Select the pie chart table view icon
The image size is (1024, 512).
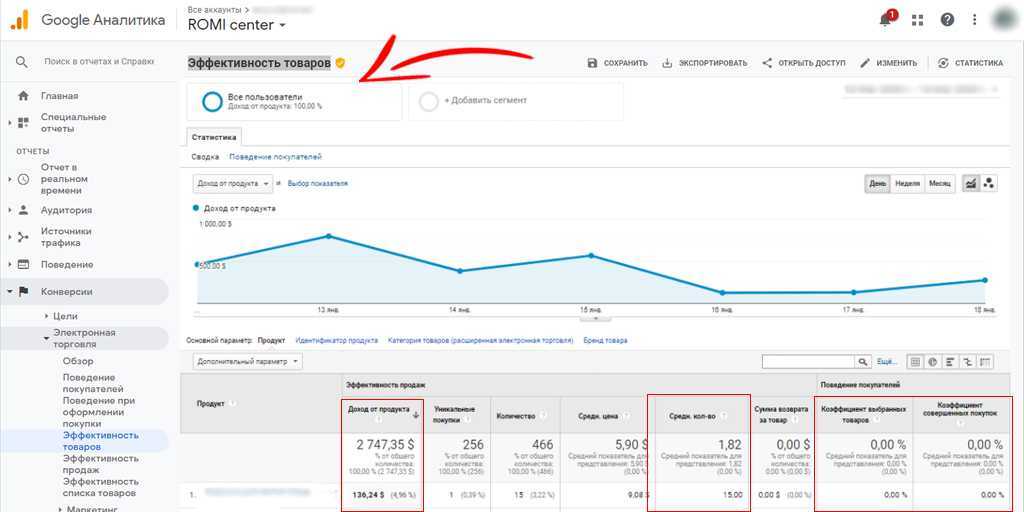[x=932, y=361]
